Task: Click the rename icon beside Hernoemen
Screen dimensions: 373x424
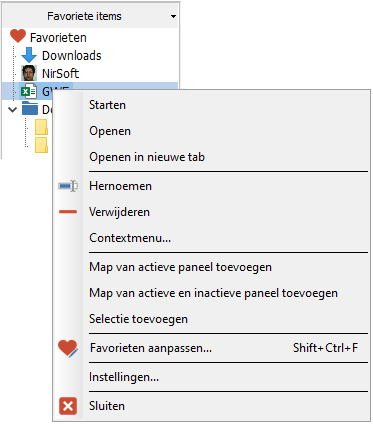Action: [68, 186]
